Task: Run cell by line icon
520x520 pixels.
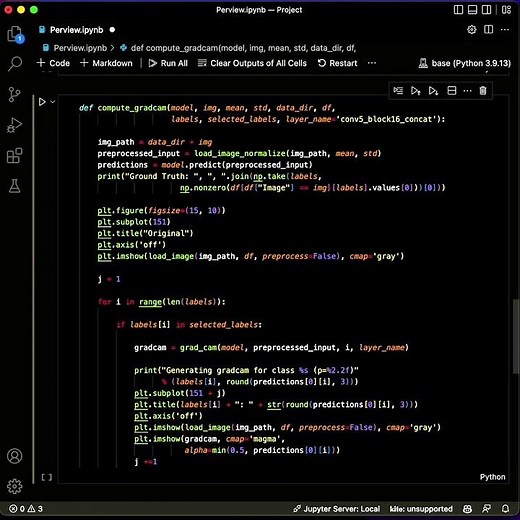Action: click(x=398, y=91)
